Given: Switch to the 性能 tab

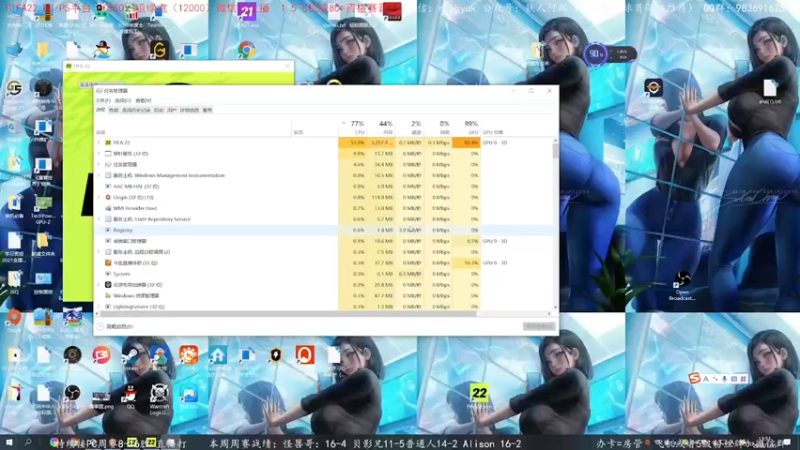Looking at the screenshot, I should coord(113,110).
